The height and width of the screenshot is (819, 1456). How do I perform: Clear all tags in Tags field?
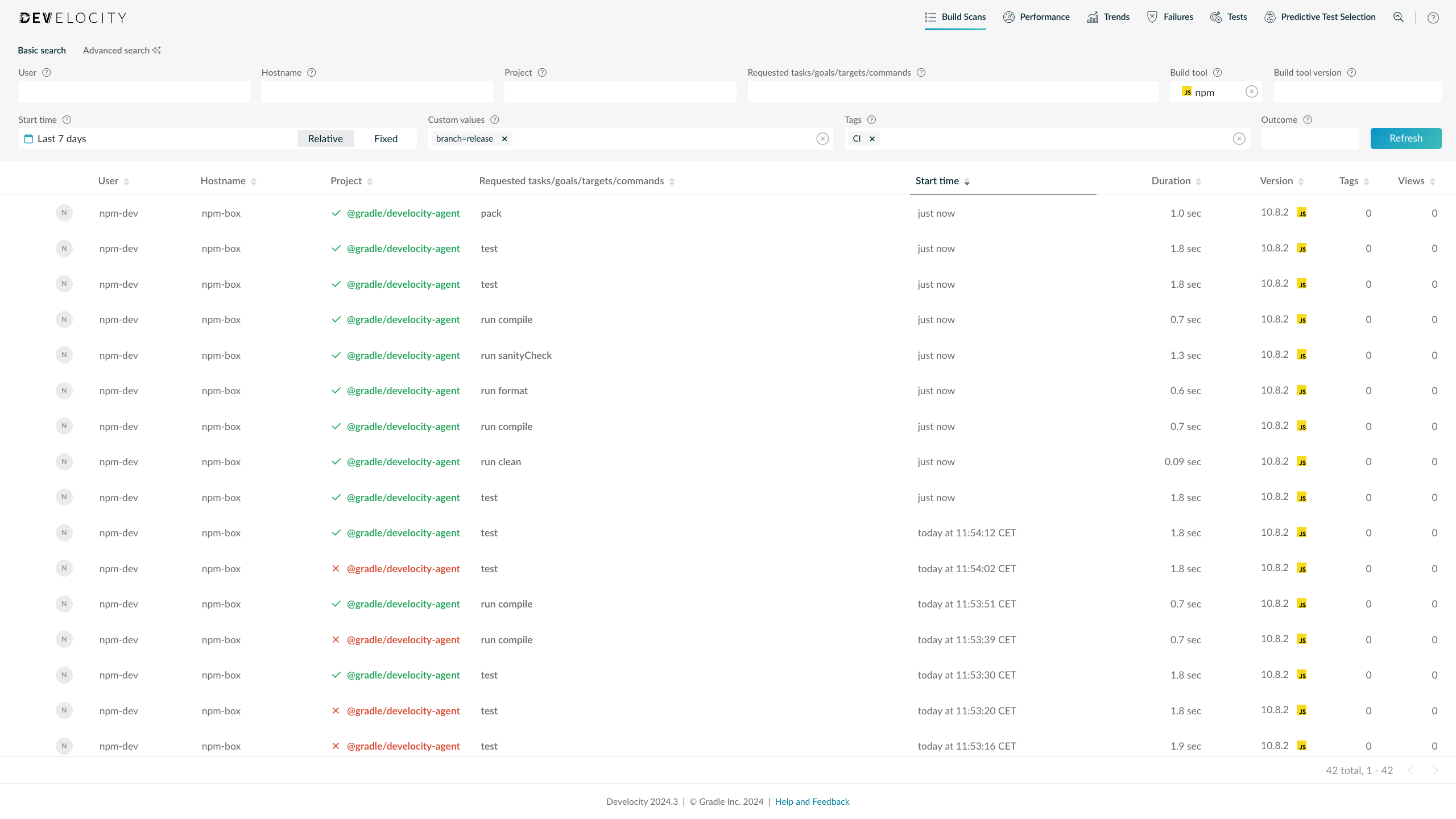pyautogui.click(x=1239, y=139)
